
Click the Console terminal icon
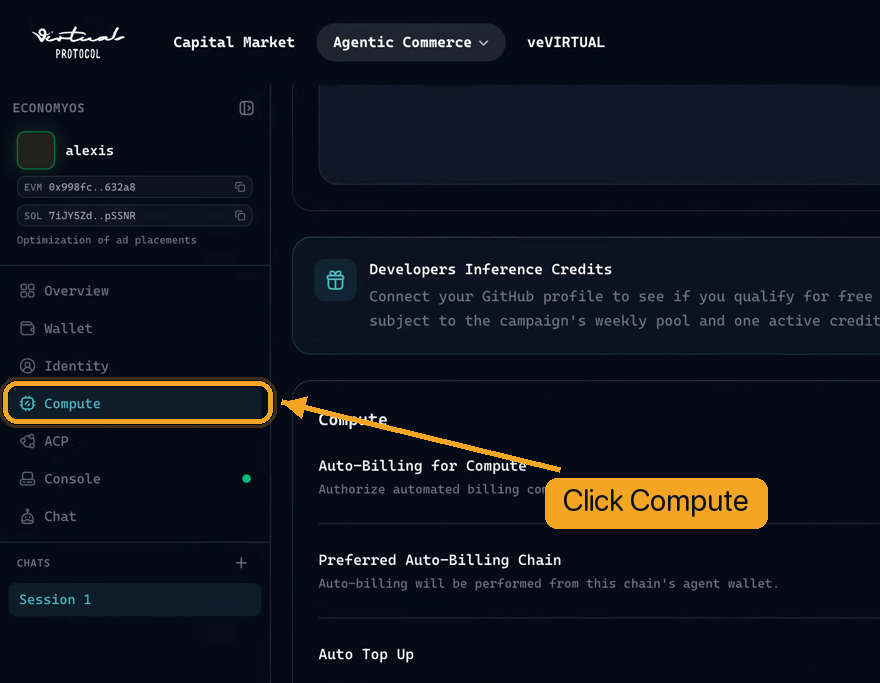click(28, 479)
